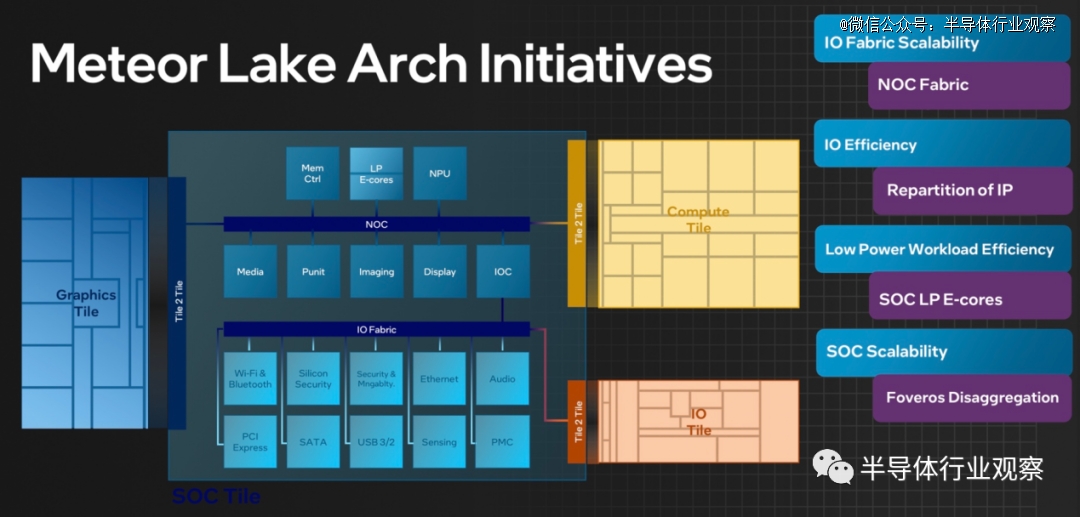Select the PMC block

503,442
